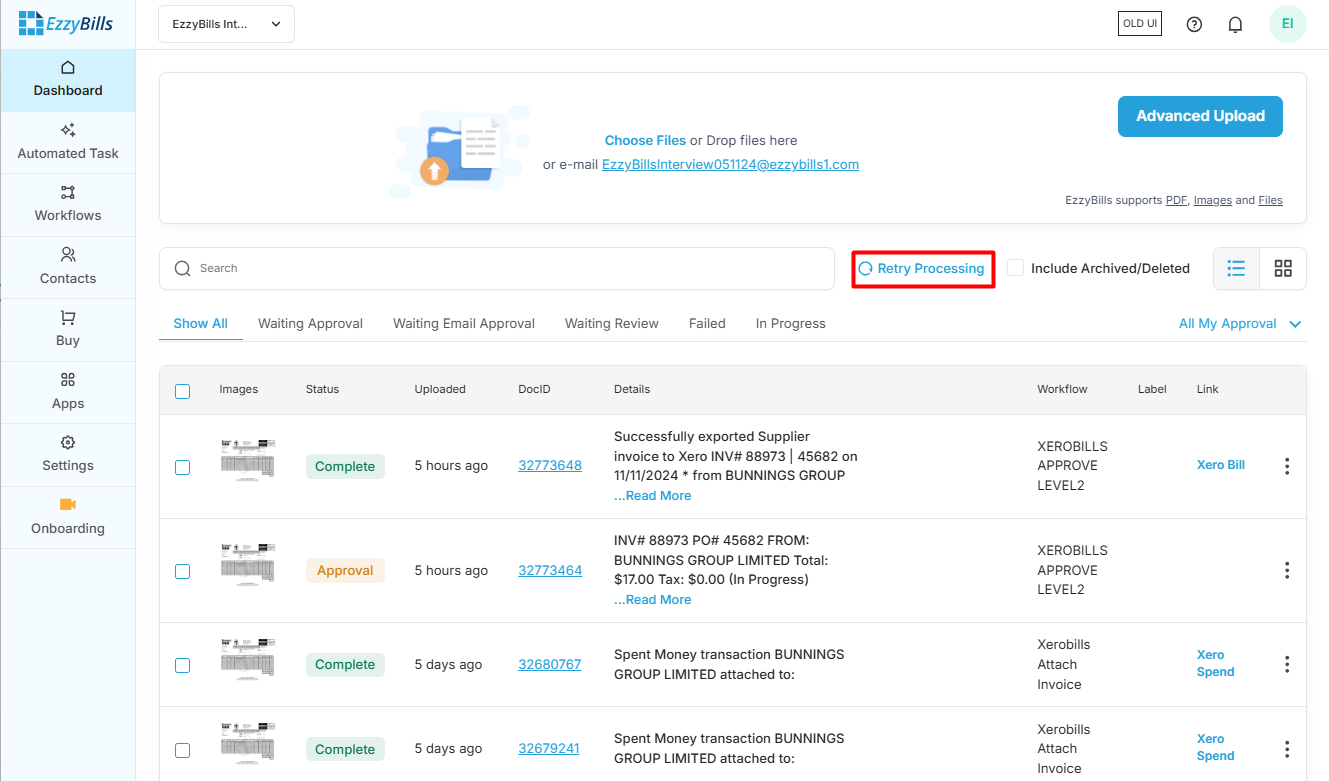Open the Onboarding video icon
This screenshot has height=781, width=1329.
click(68, 505)
